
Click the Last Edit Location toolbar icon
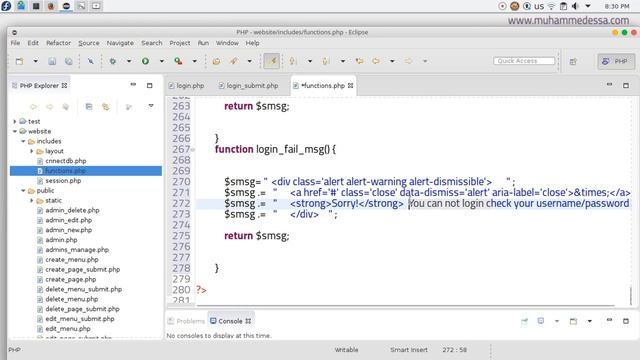[x=359, y=61]
